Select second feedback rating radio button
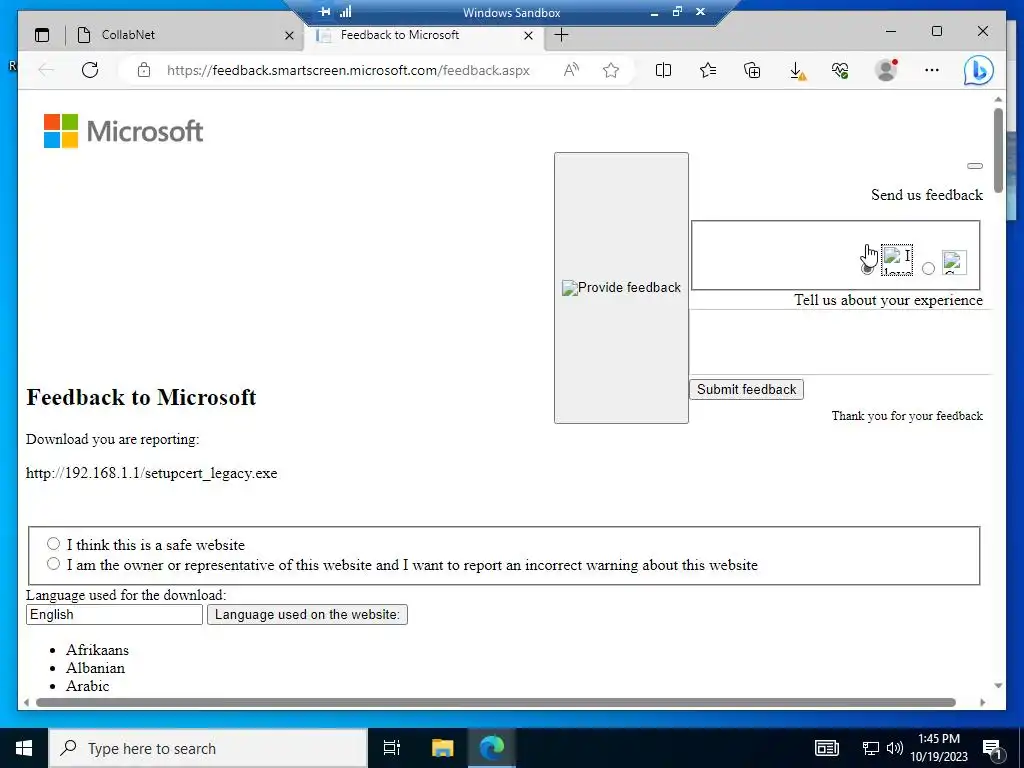Screen dimensions: 1024x768 coord(928,268)
